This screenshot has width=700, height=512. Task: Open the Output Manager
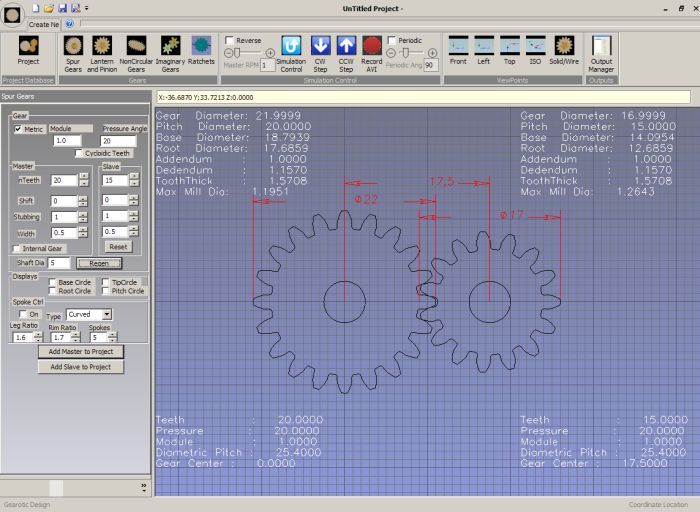tap(601, 54)
